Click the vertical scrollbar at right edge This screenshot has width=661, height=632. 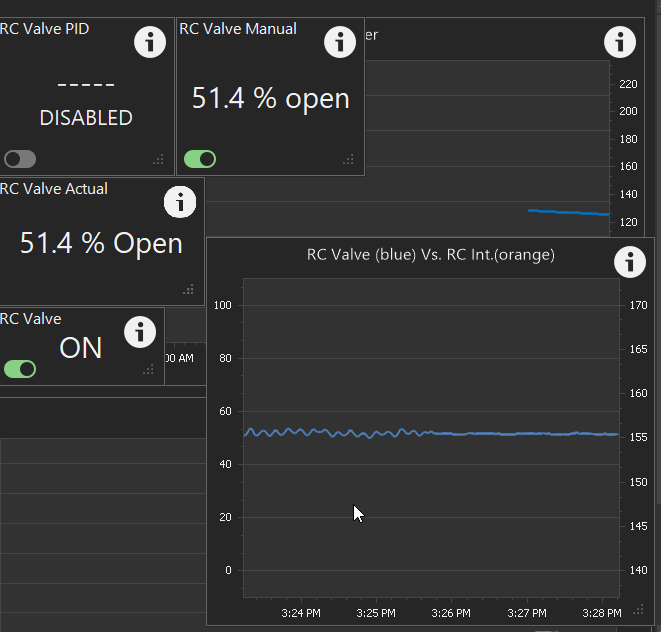coord(658,261)
